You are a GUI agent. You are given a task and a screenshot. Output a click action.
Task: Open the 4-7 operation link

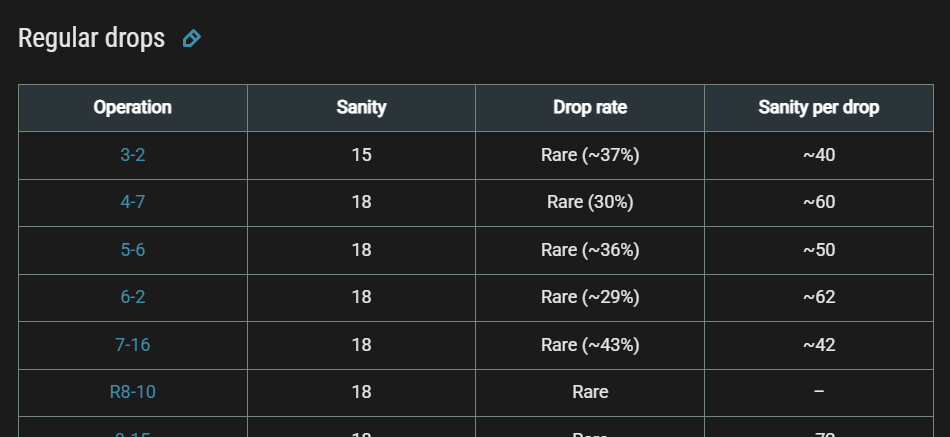click(133, 202)
